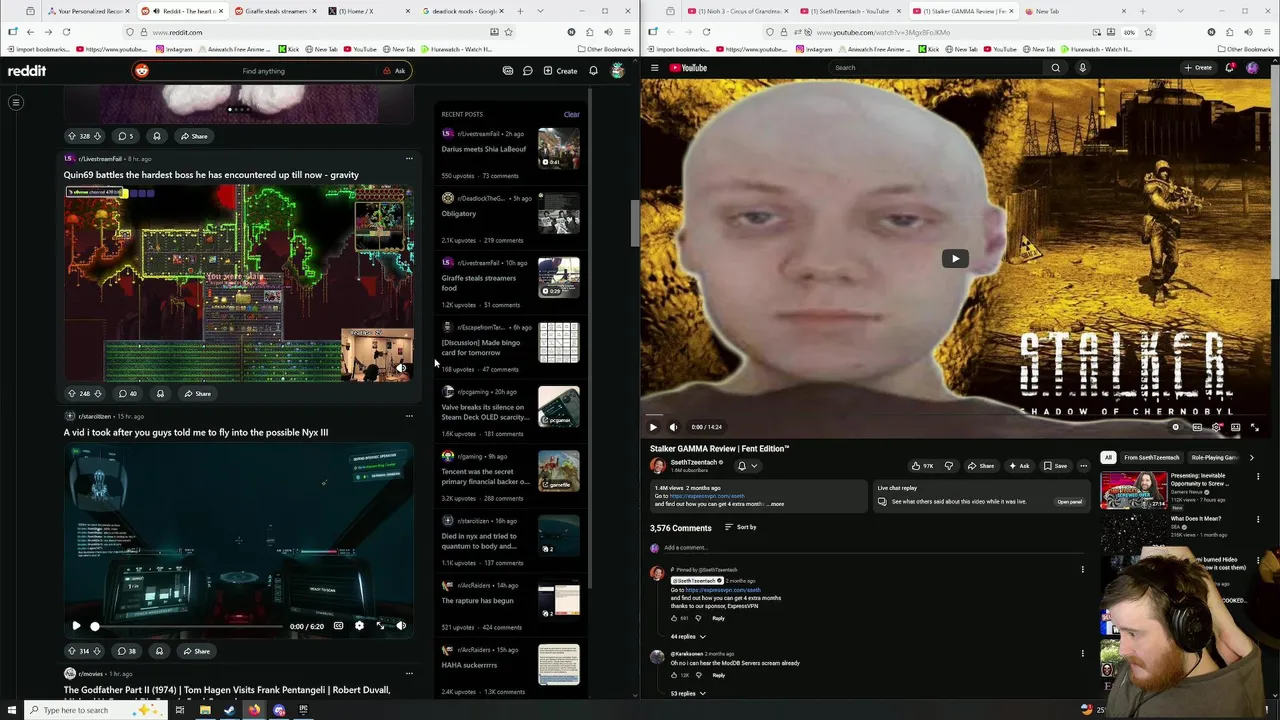
Task: Open settings gear on Nyx III video
Action: 359,626
